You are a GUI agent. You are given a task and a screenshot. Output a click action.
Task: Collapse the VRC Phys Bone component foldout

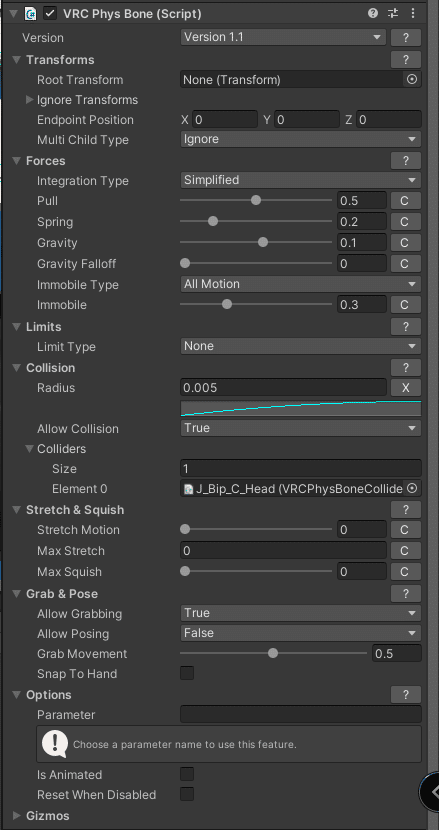[13, 14]
